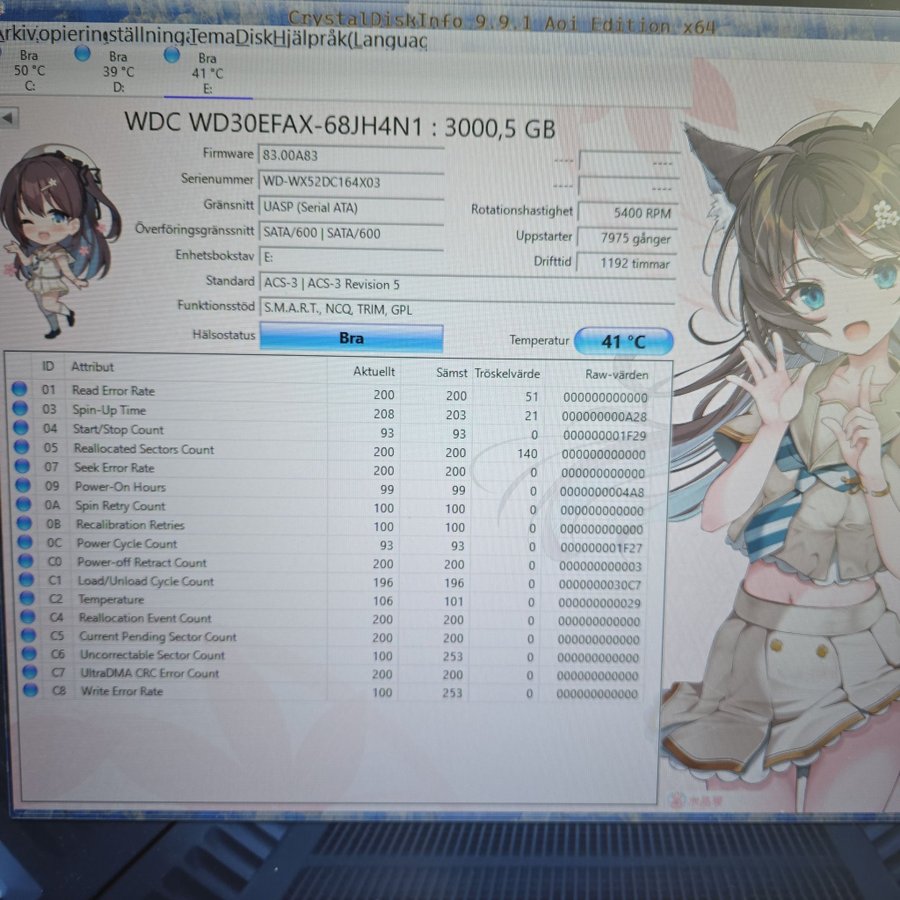Switch to drive D: tab at 39 °C

[x=118, y=71]
